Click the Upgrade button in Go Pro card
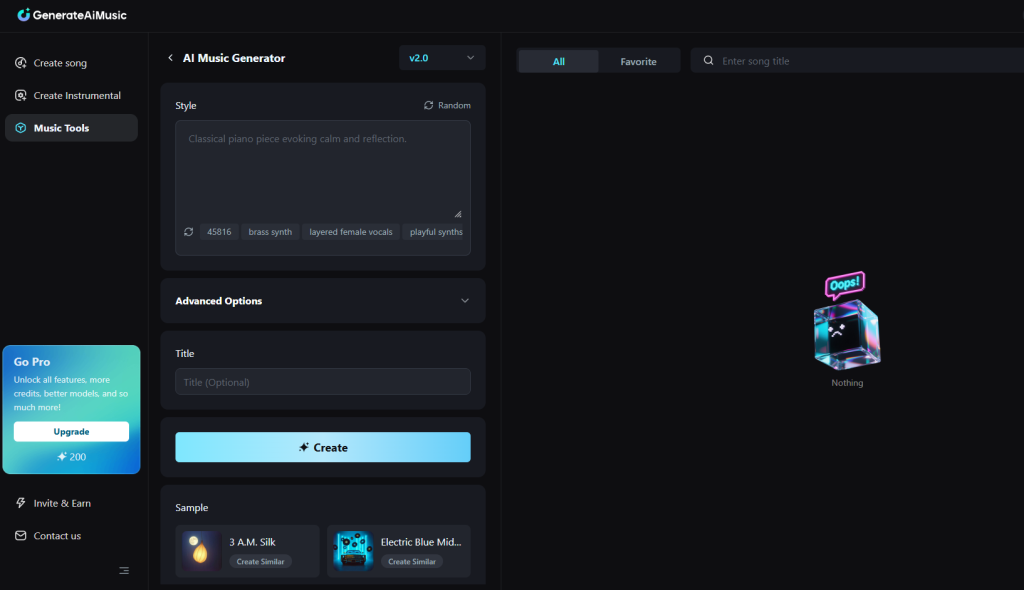1024x590 pixels. 71,431
